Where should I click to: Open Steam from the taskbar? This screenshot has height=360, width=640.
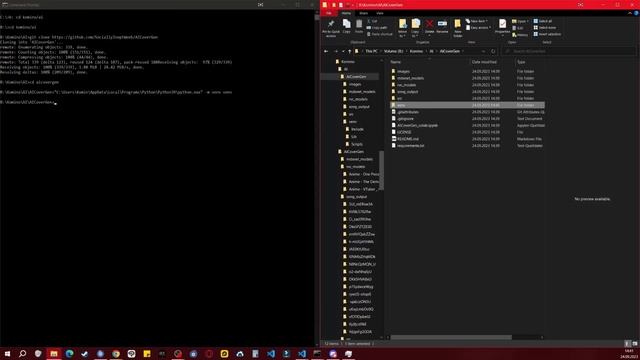(x=85, y=353)
